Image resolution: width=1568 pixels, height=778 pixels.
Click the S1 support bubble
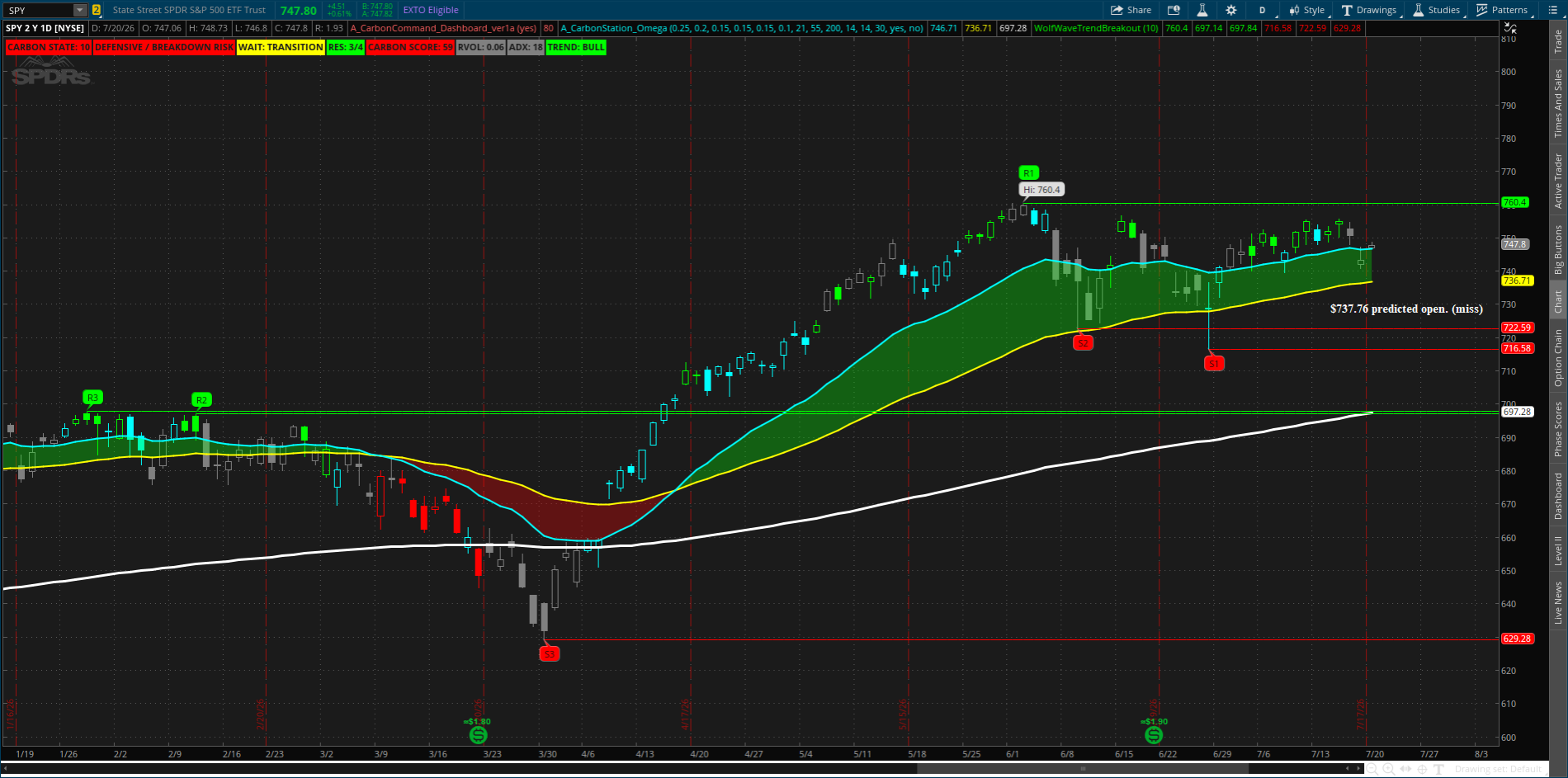[x=1214, y=364]
